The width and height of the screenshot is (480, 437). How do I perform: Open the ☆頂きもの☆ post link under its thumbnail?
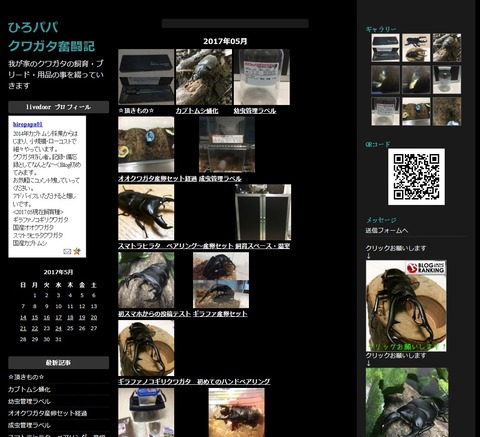click(x=136, y=111)
